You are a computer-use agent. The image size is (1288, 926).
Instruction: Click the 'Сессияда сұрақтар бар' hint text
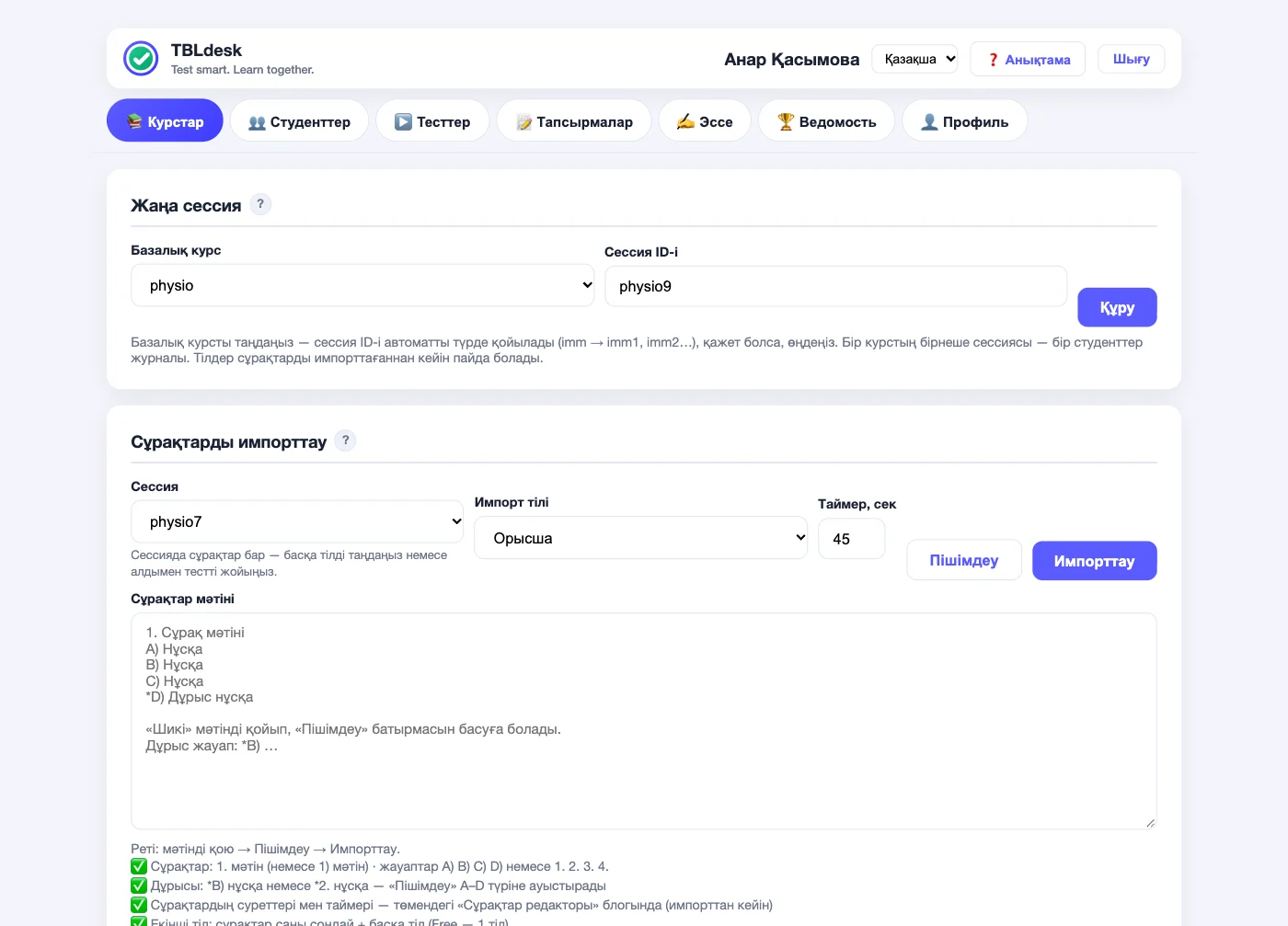coord(289,563)
